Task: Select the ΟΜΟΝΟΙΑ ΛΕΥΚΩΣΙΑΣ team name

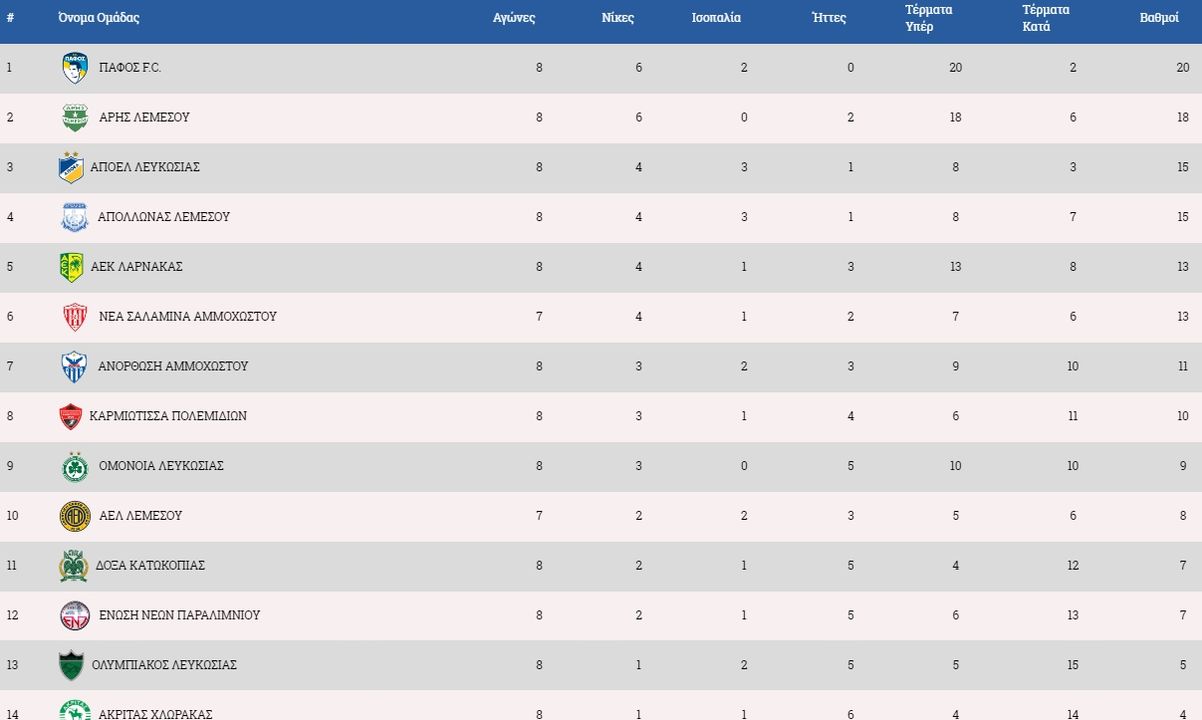Action: (x=161, y=466)
